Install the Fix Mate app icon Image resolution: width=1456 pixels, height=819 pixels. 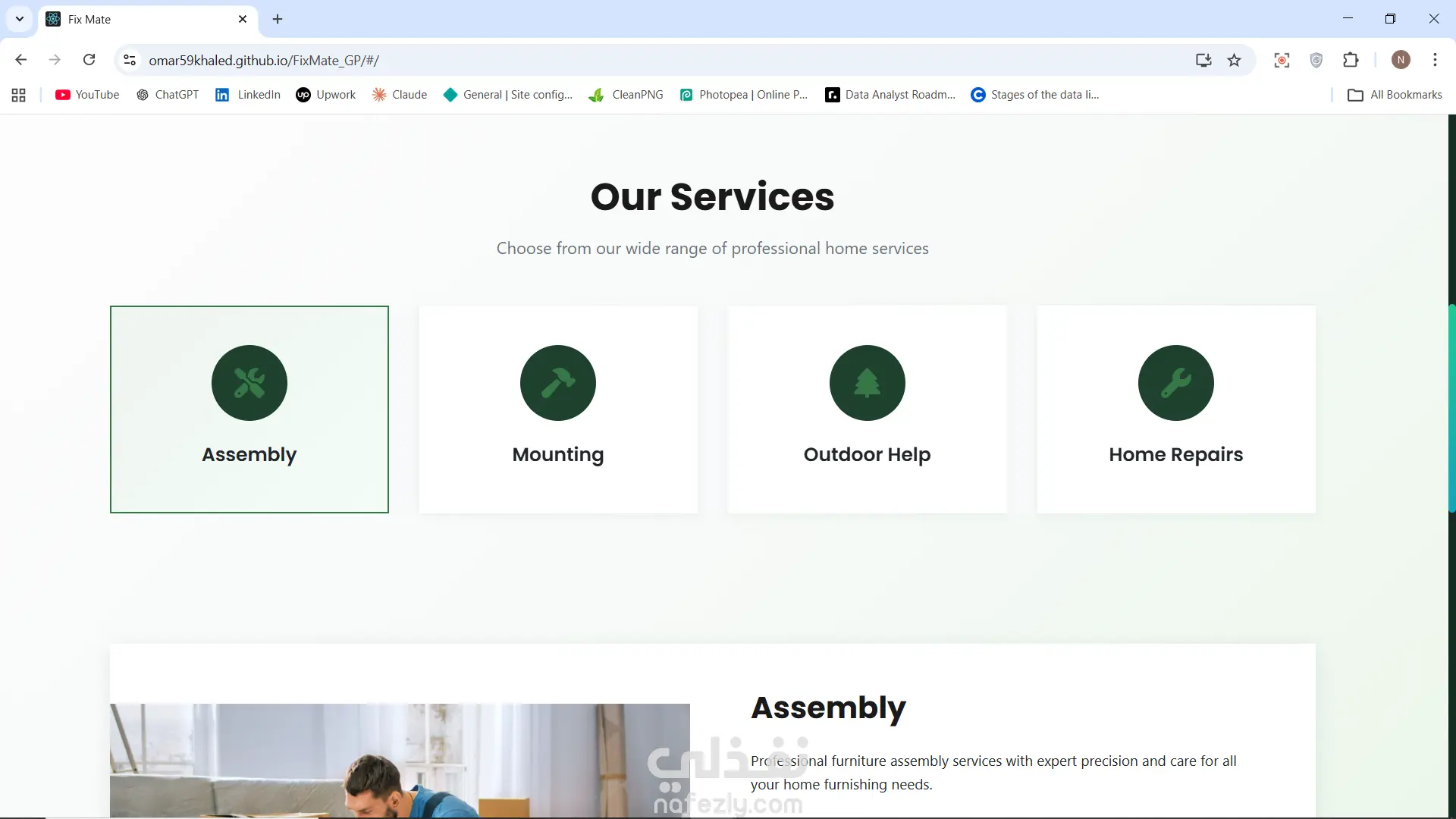1203,60
